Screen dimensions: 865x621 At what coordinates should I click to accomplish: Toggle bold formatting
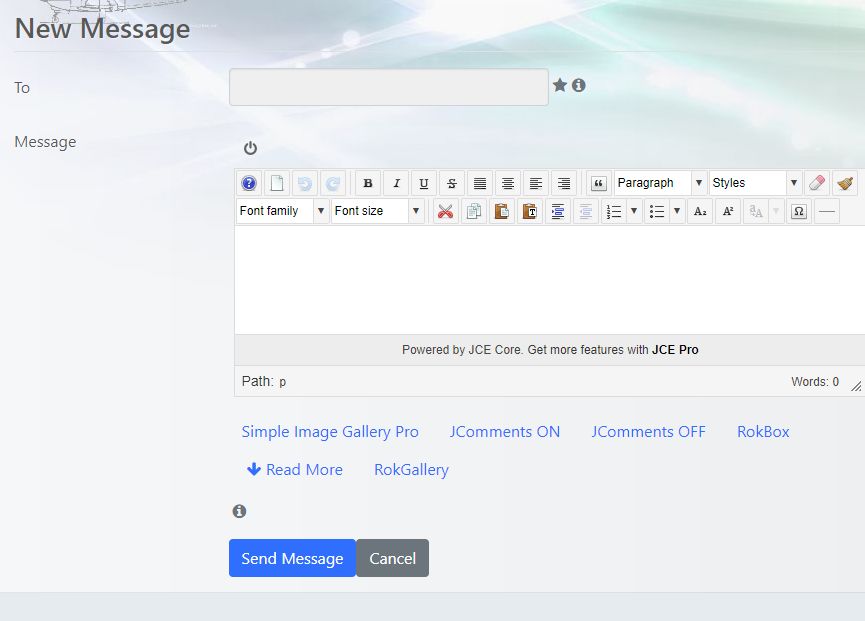(368, 183)
